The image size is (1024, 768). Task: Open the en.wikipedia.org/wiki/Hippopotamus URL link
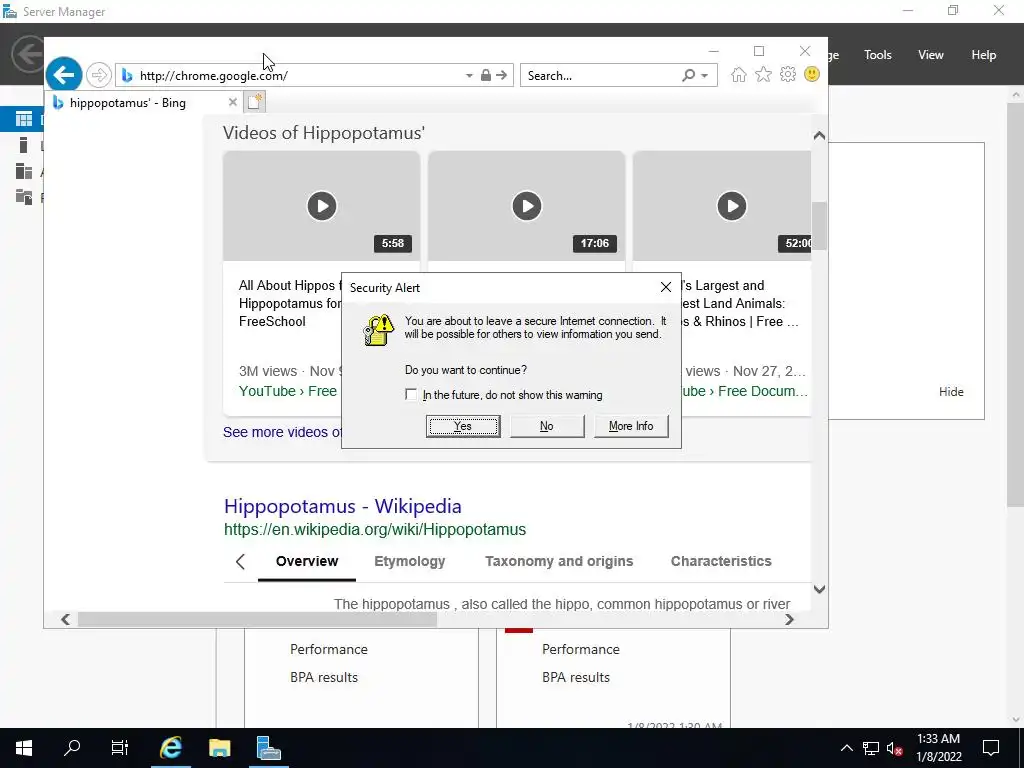[x=375, y=530]
